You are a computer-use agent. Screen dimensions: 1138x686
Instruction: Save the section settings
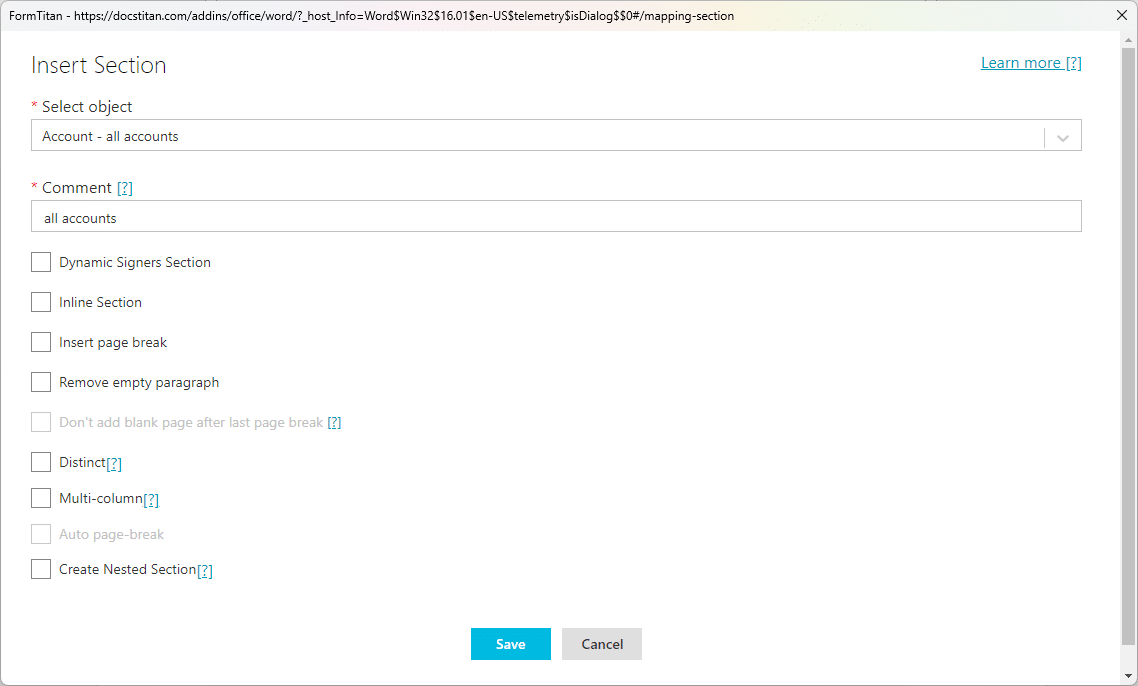click(510, 644)
